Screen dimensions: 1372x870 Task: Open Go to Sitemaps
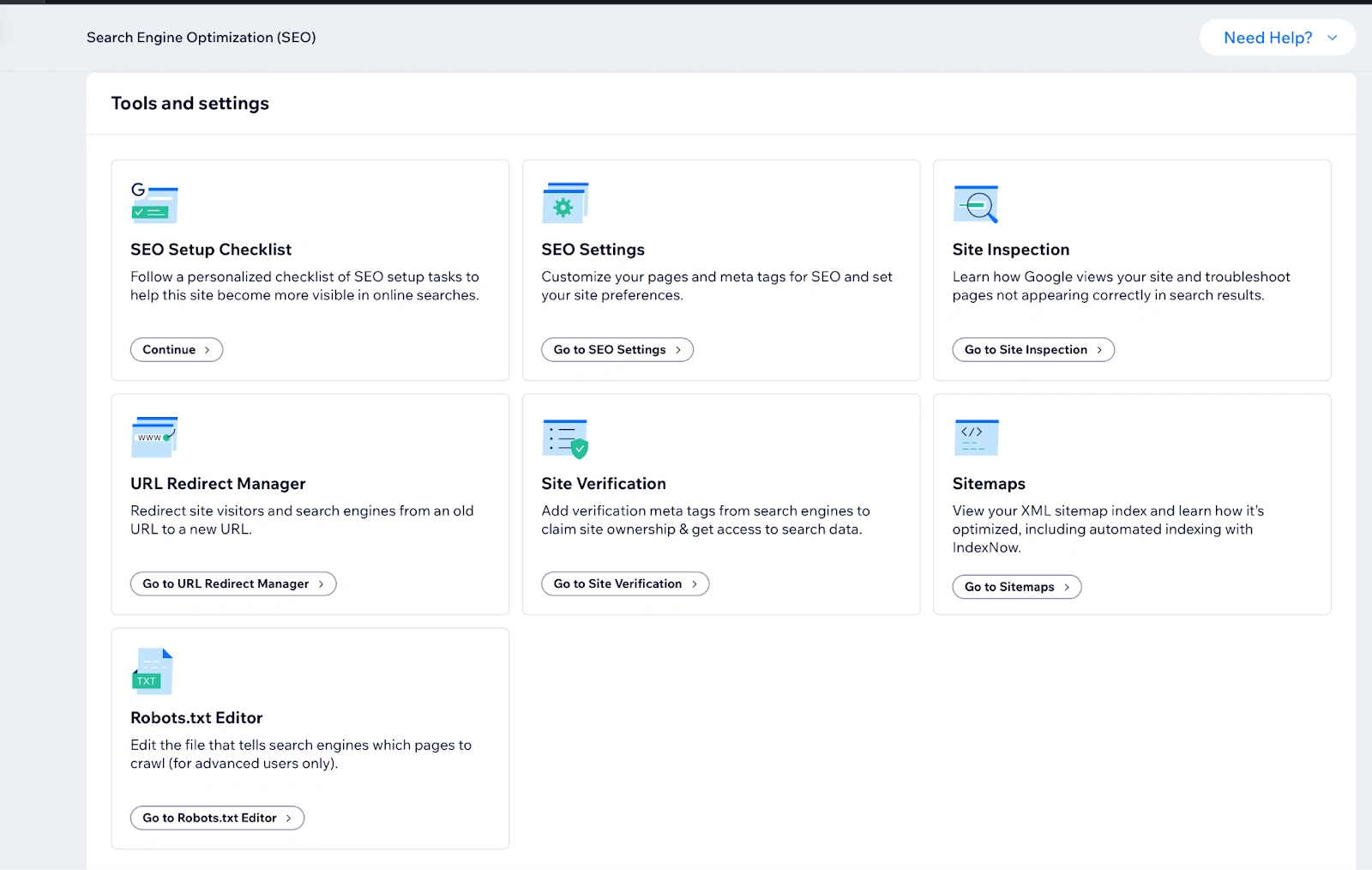[x=1016, y=587]
